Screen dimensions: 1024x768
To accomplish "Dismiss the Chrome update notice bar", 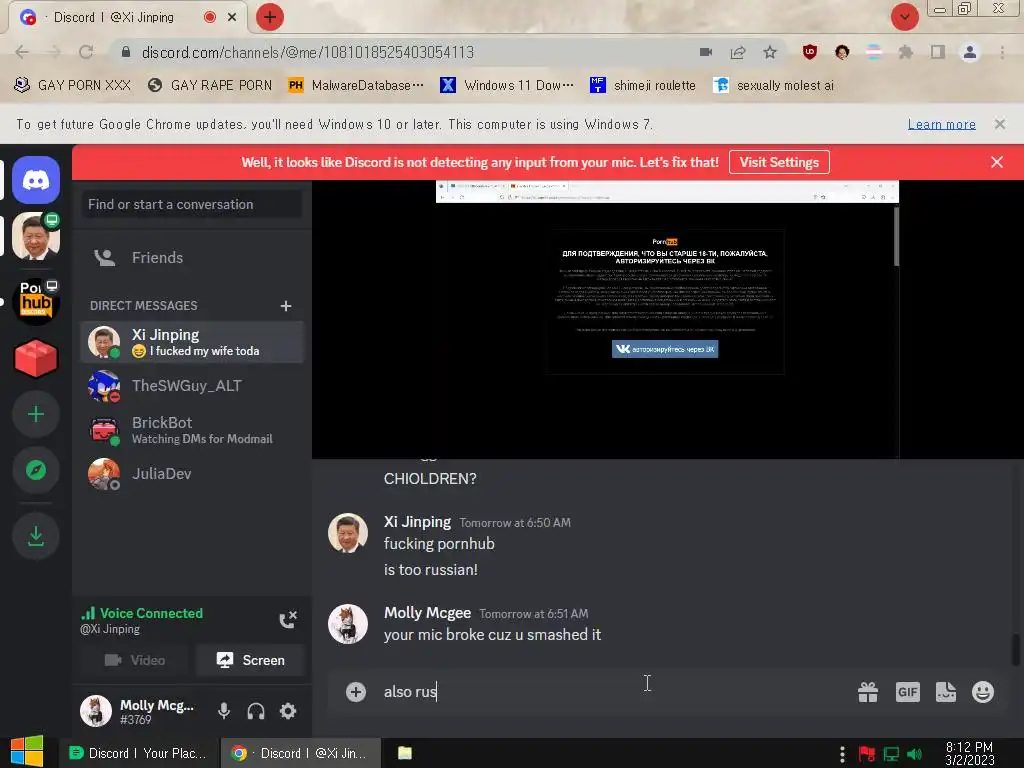I will (x=1000, y=124).
